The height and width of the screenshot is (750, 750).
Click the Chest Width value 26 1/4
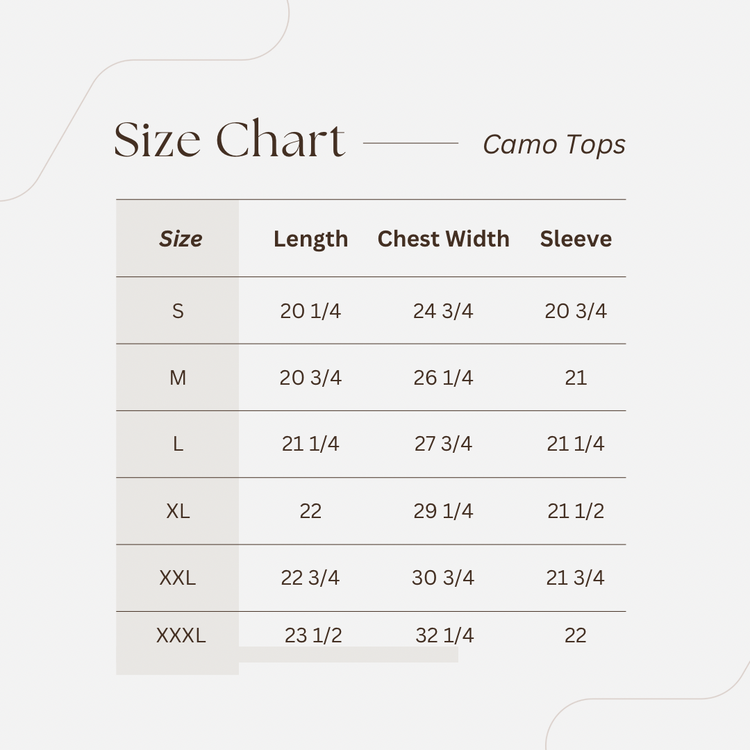point(443,378)
